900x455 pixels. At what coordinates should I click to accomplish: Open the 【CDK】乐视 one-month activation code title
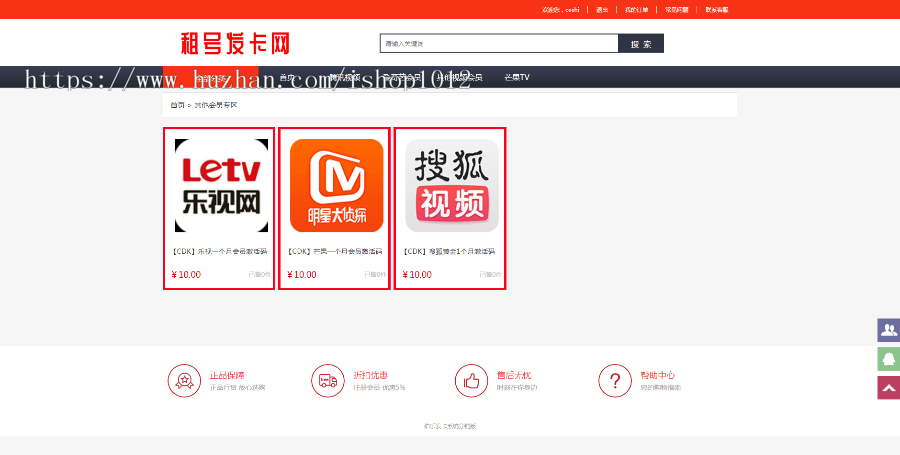219,251
